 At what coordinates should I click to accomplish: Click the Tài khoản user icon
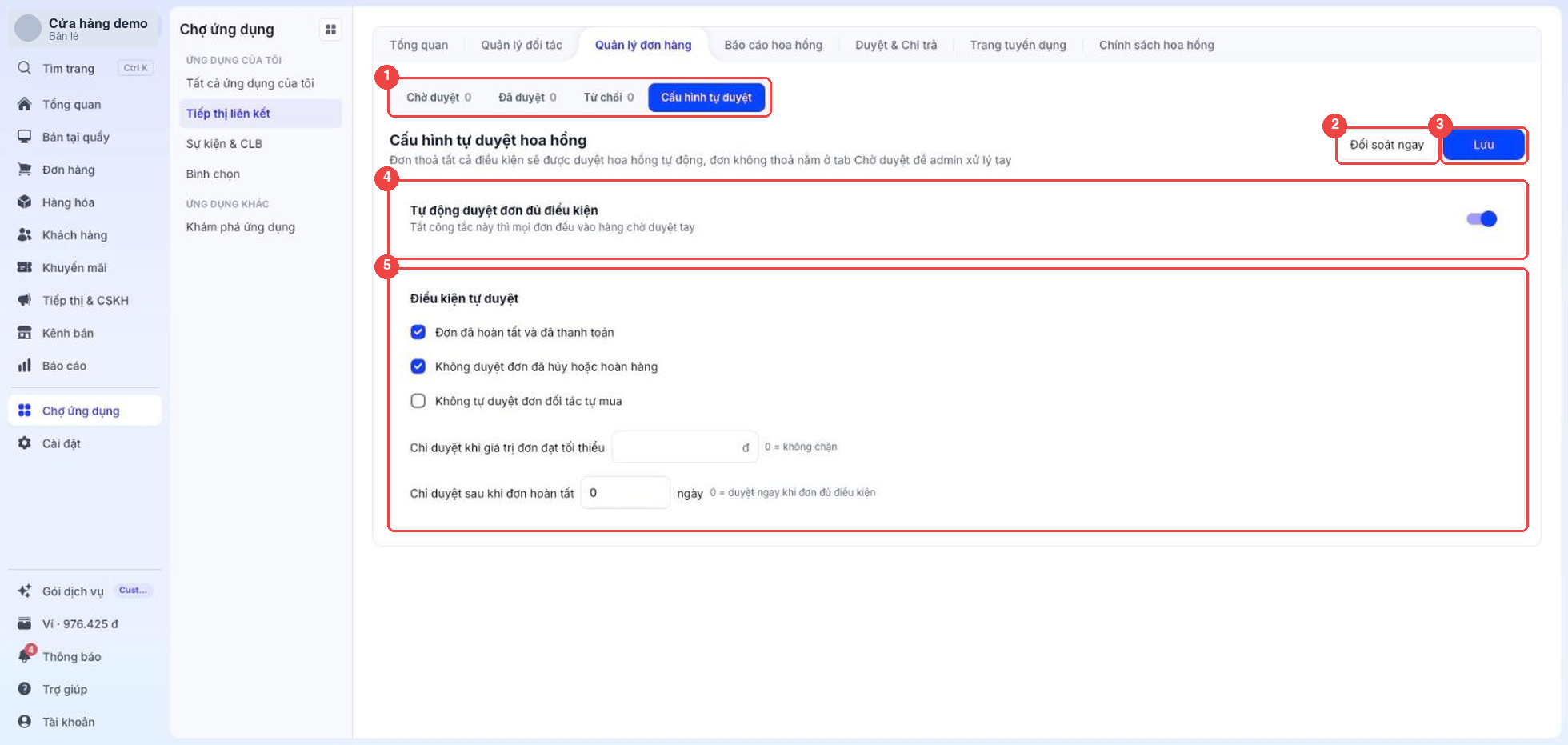(25, 722)
